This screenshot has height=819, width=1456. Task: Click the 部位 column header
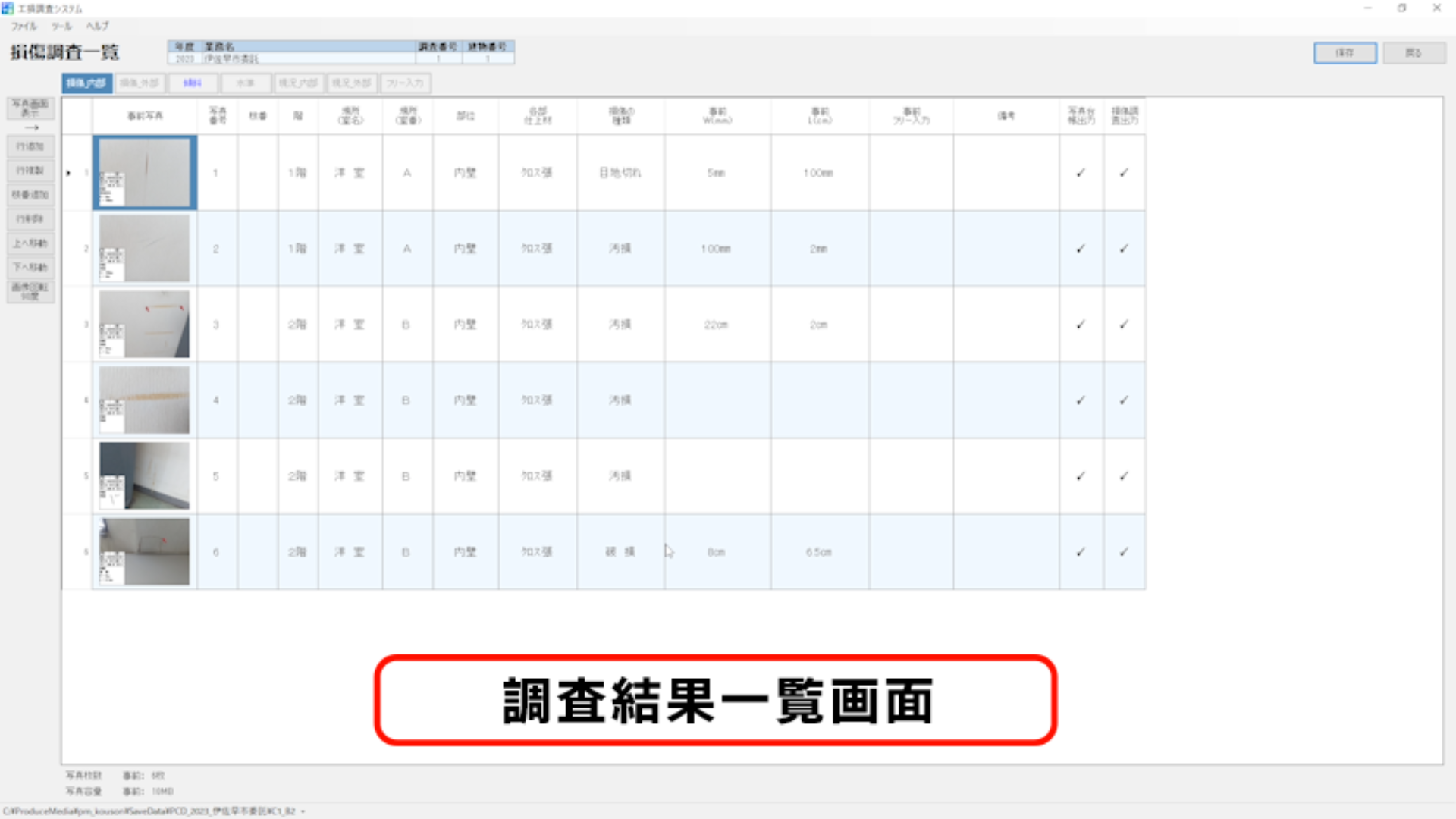pos(466,116)
